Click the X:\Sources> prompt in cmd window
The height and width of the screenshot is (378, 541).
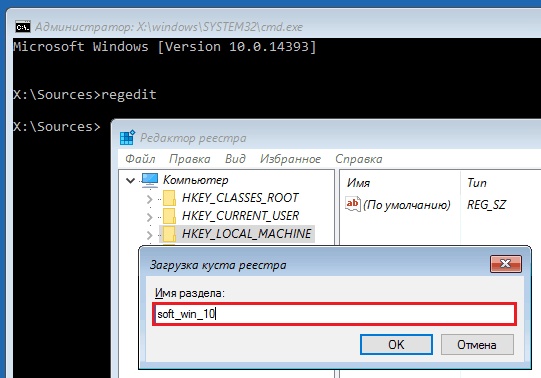tap(57, 127)
